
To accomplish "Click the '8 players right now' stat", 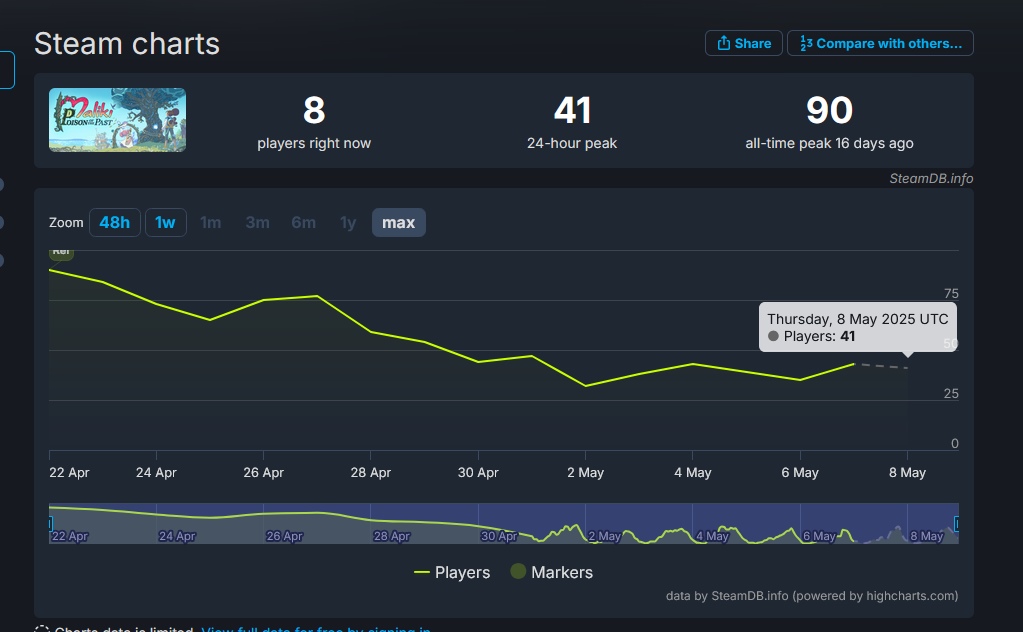I will pyautogui.click(x=314, y=122).
